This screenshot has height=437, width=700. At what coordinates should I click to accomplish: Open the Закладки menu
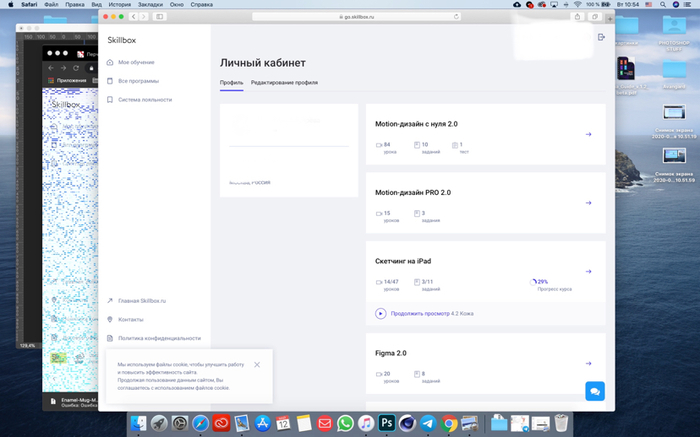click(150, 4)
